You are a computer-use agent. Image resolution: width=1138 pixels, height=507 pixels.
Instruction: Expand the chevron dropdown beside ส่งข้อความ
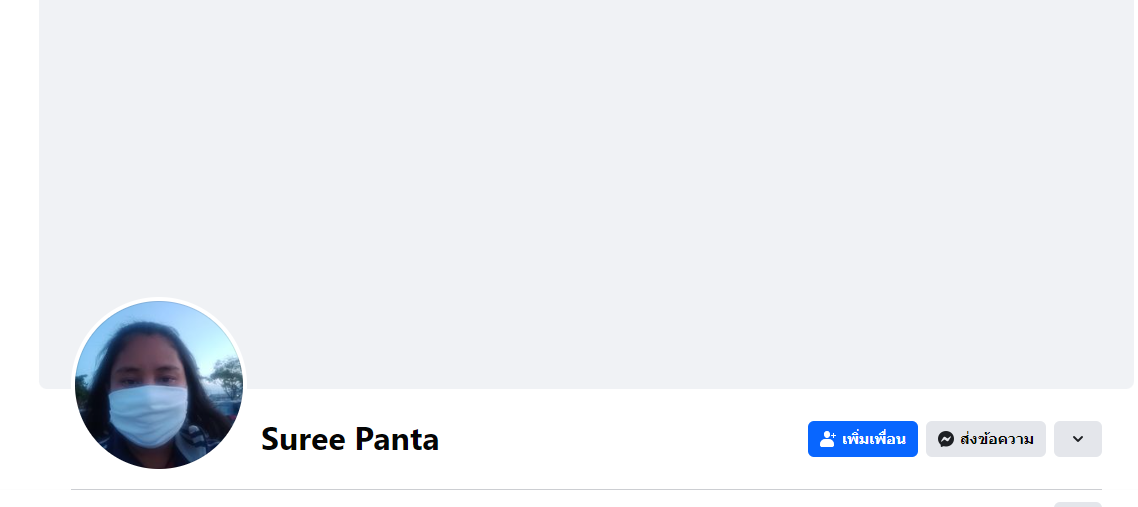pos(1077,439)
